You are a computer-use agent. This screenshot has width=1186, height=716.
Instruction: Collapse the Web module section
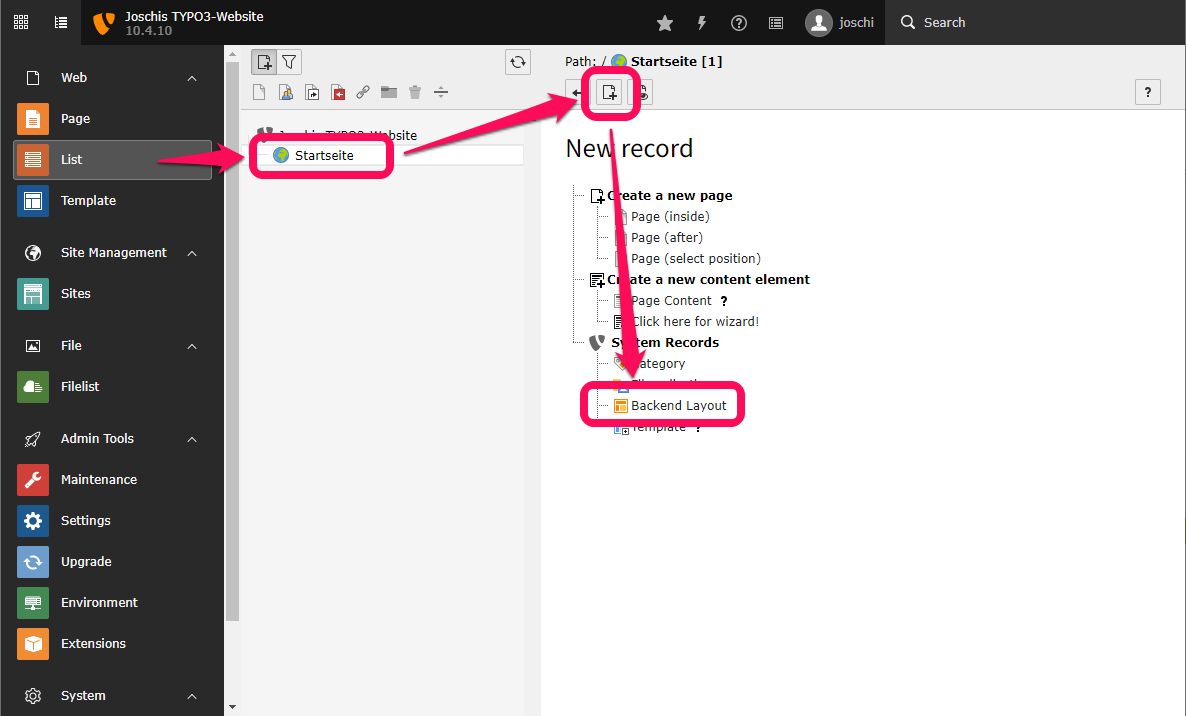(191, 77)
